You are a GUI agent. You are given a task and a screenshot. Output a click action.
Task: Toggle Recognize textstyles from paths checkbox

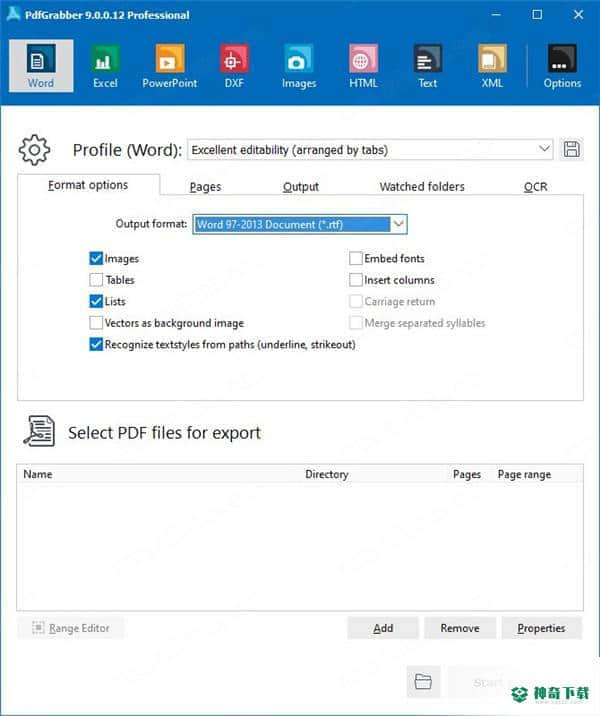click(96, 344)
